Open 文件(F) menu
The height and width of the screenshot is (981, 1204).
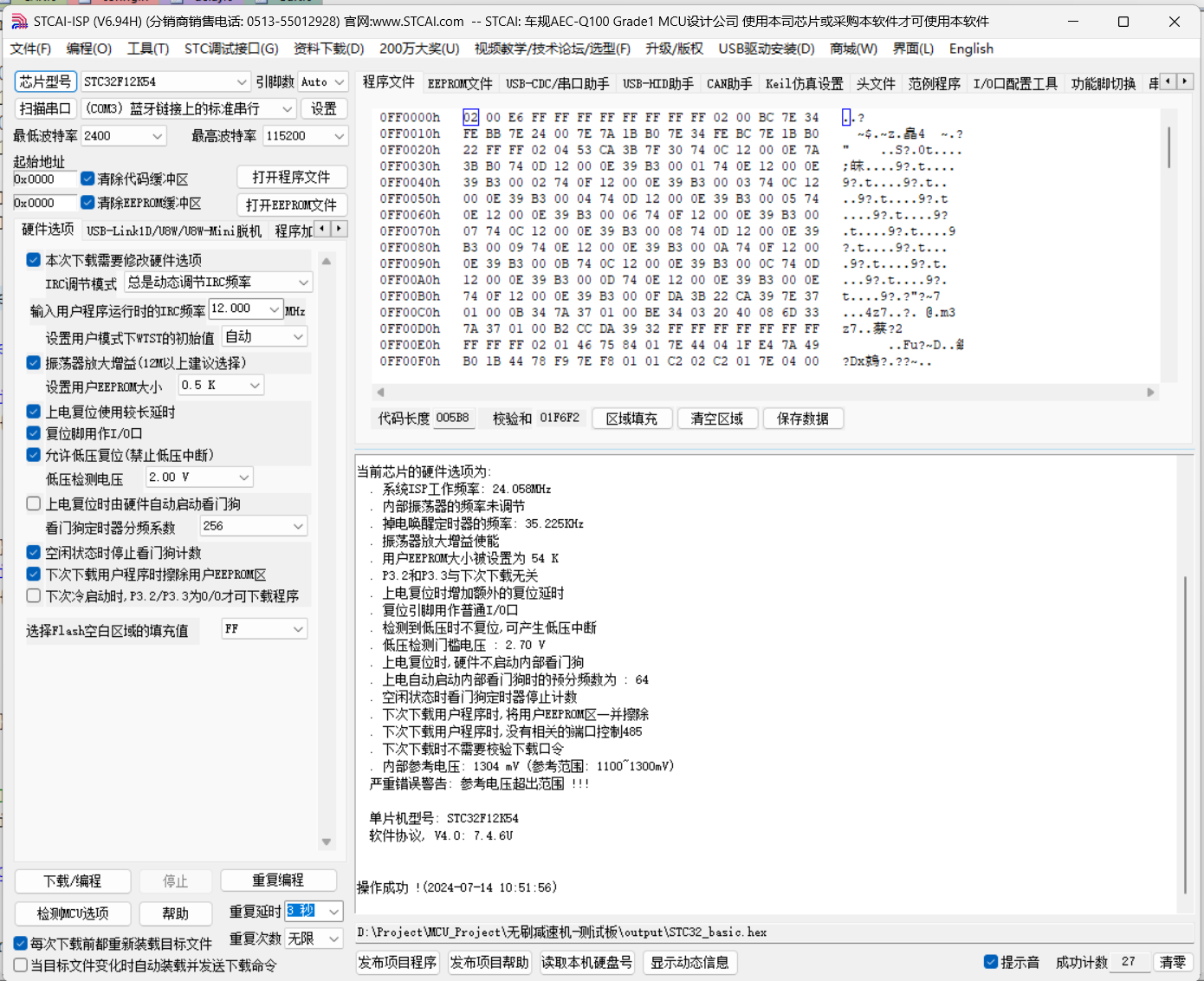pos(30,49)
